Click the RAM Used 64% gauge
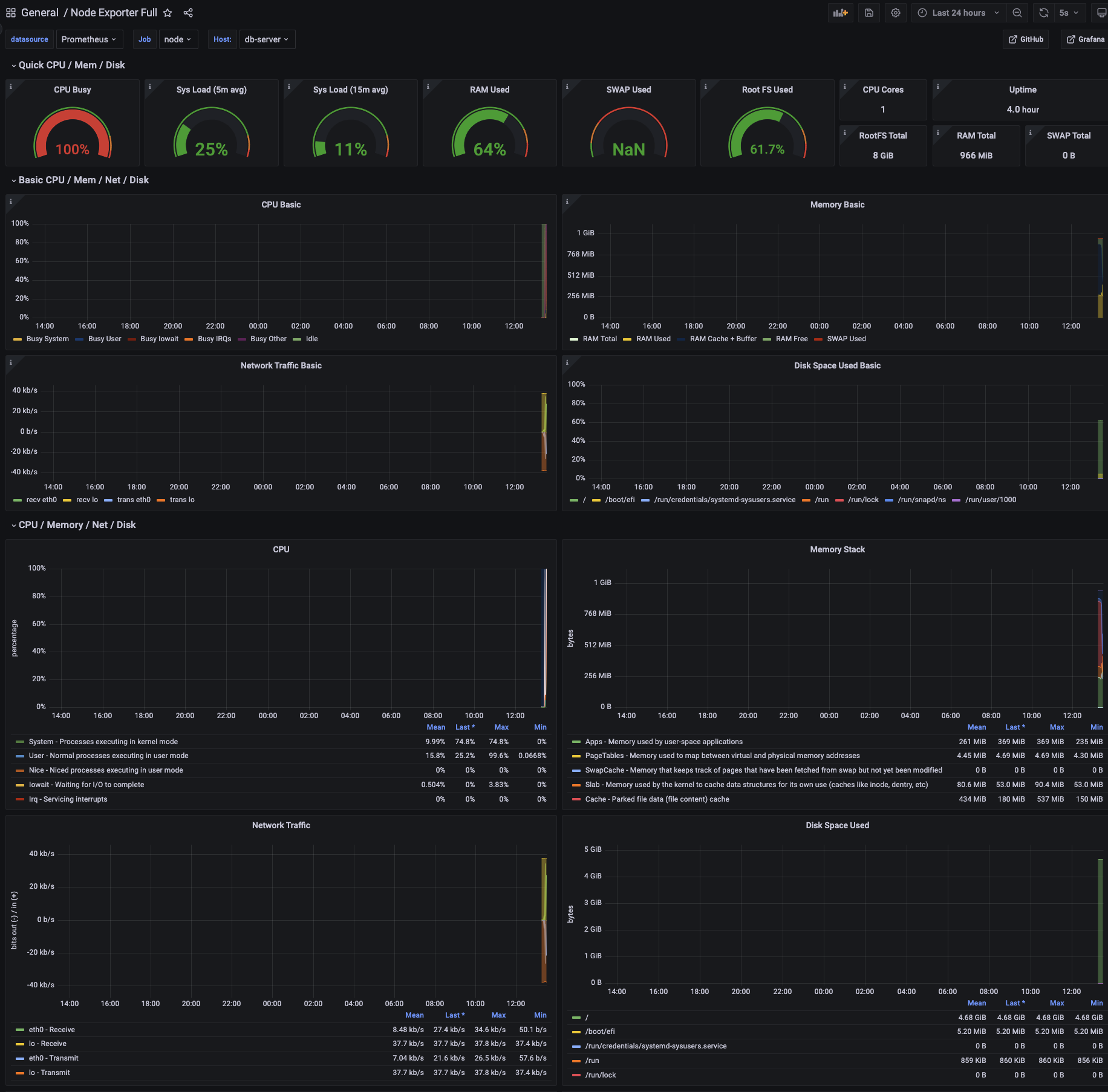Image resolution: width=1108 pixels, height=1092 pixels. click(x=489, y=132)
